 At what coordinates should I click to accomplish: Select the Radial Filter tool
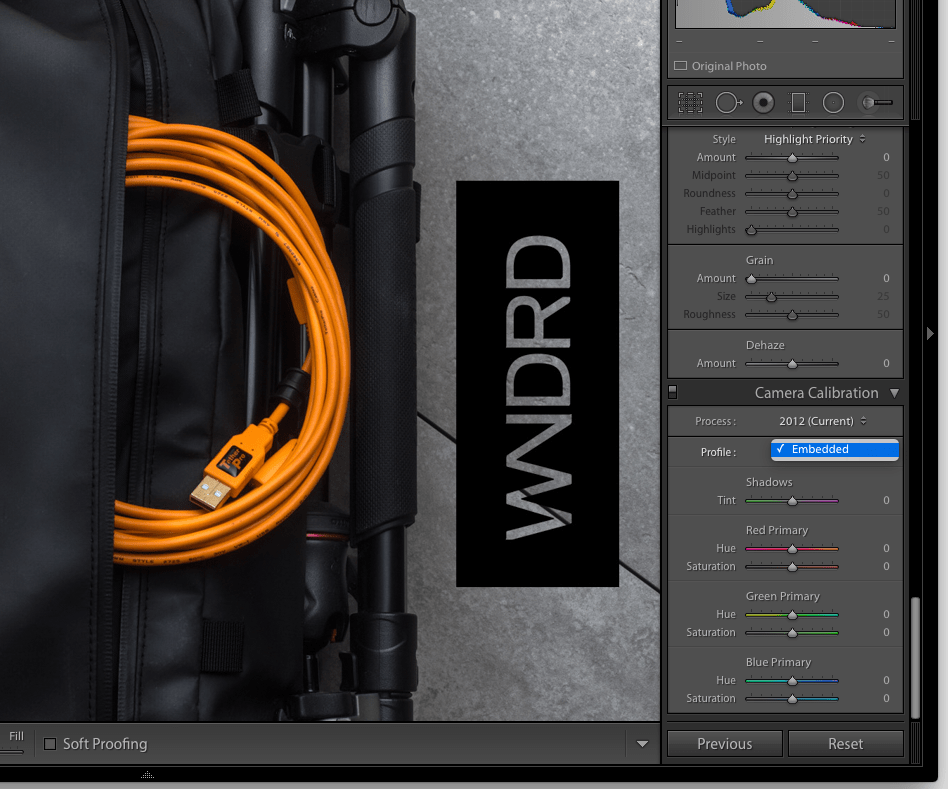coord(833,102)
